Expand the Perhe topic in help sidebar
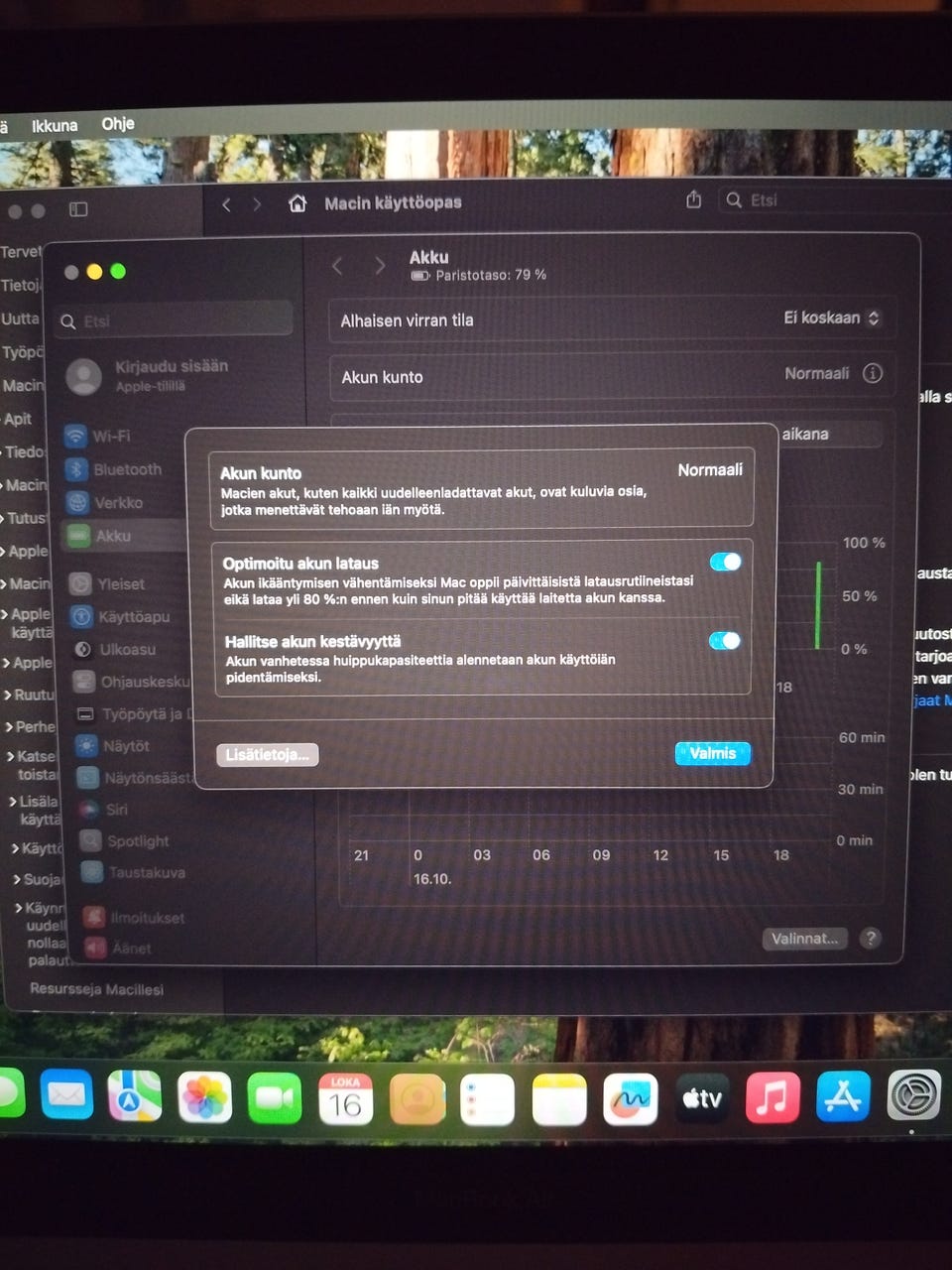This screenshot has height=1270, width=952. click(x=9, y=727)
